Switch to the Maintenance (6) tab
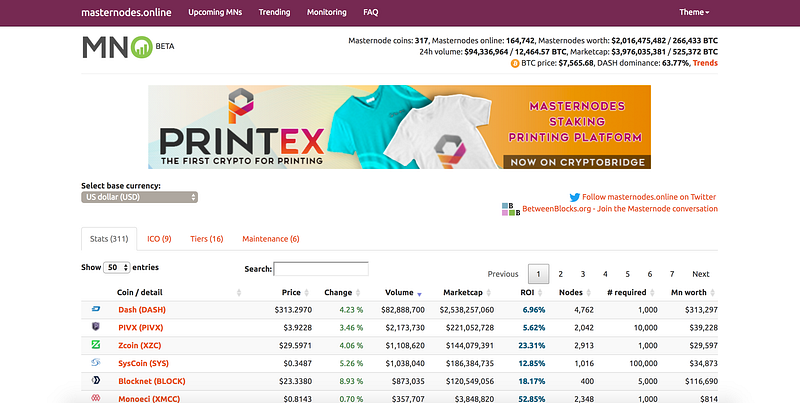800x403 pixels. pyautogui.click(x=271, y=239)
